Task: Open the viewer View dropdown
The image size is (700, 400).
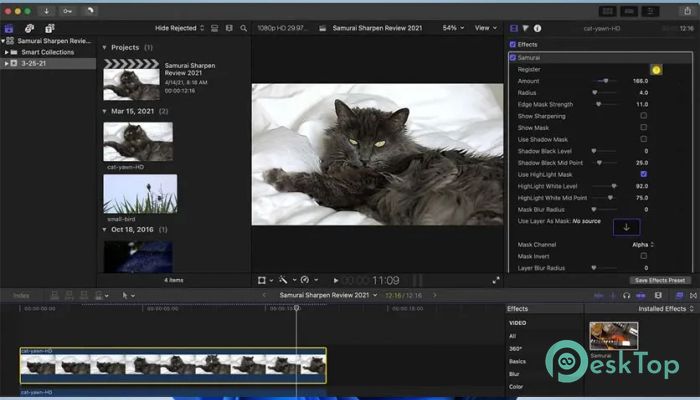Action: click(x=485, y=28)
